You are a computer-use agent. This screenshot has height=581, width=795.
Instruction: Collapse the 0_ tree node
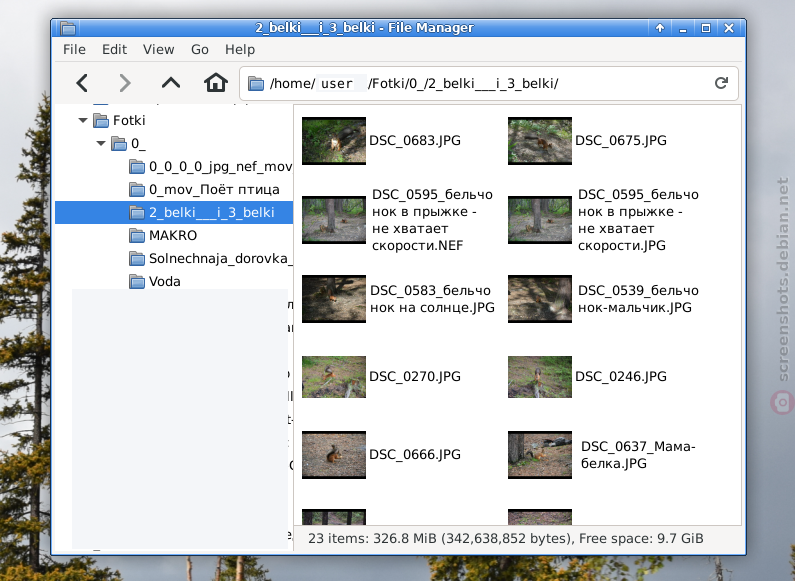pyautogui.click(x=101, y=143)
